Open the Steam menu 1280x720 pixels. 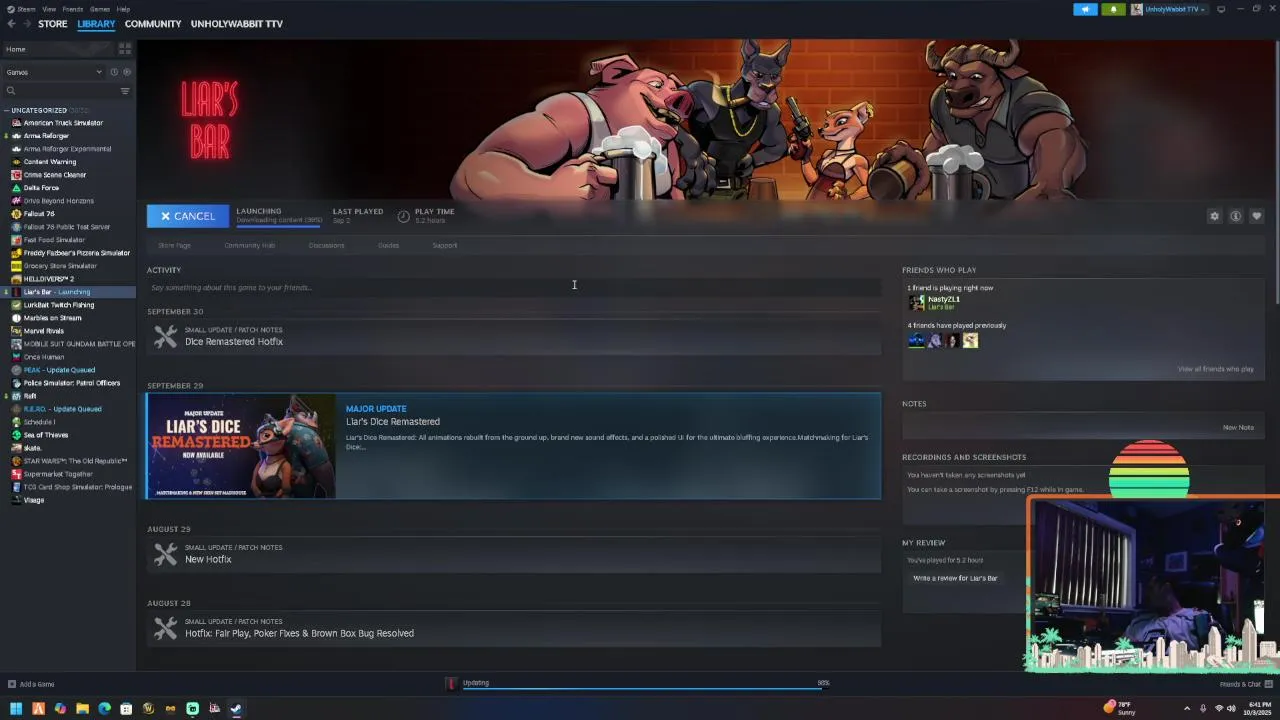click(24, 9)
